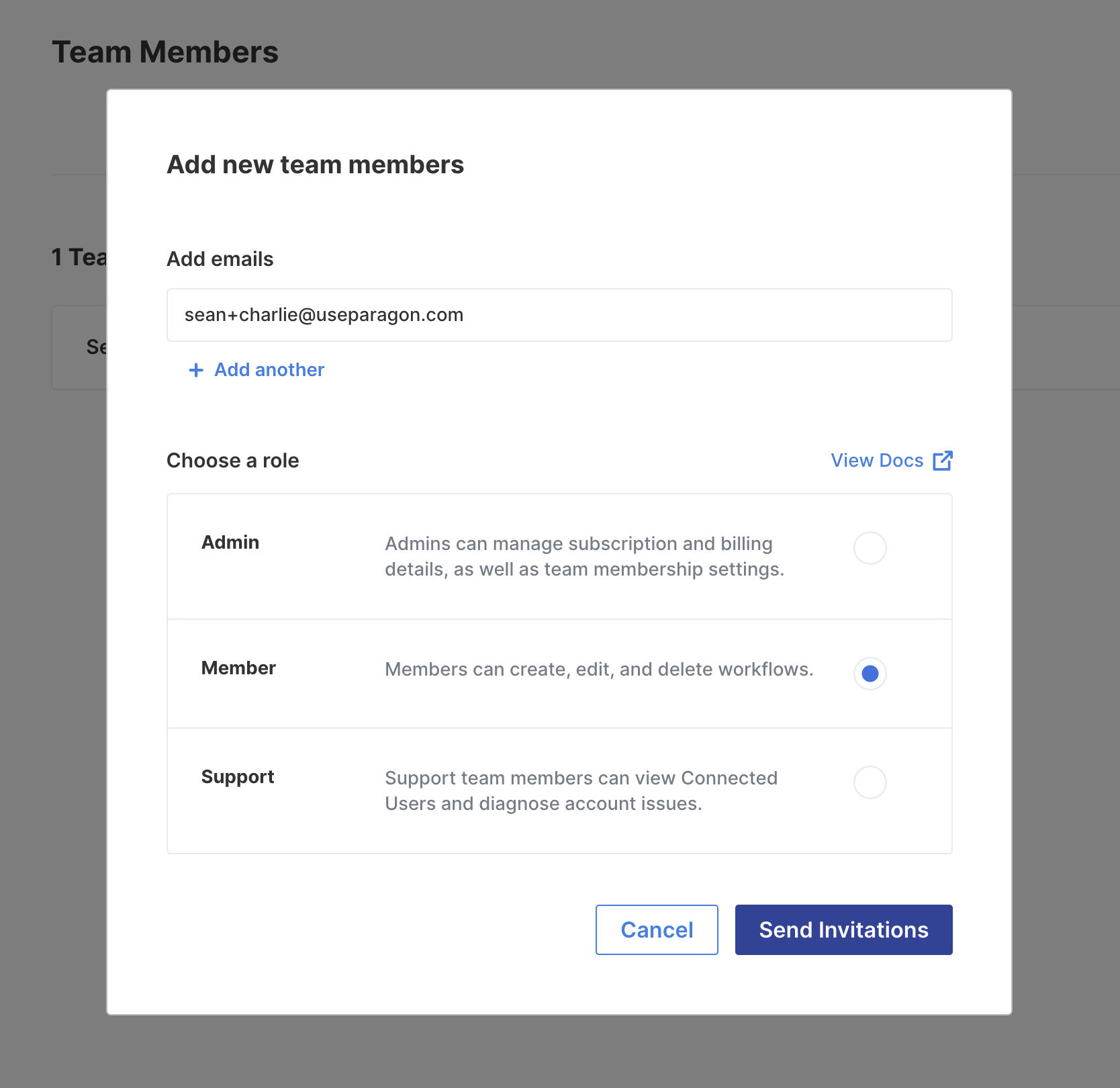Viewport: 1120px width, 1088px height.
Task: Select the Support role radio button
Action: [x=870, y=782]
